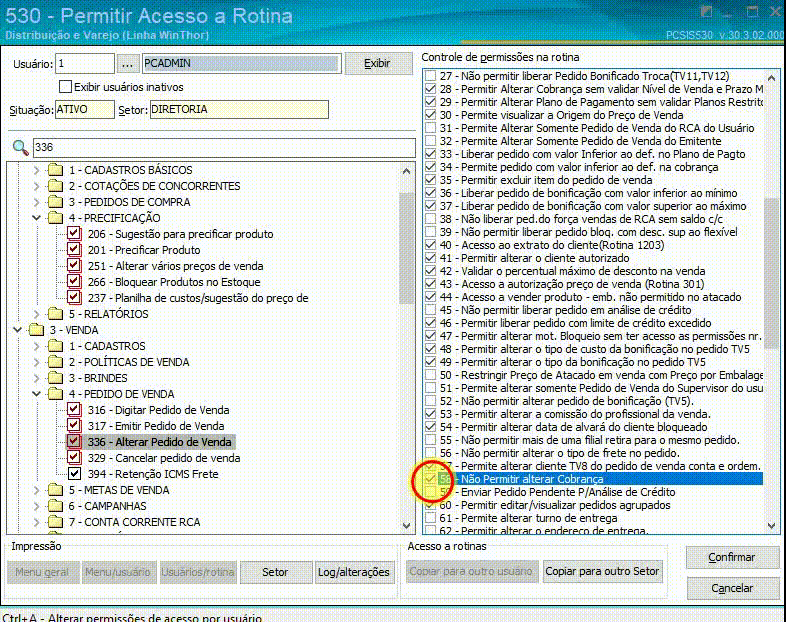Click folder icon of 4 - PEDIDO DE VENDA
The width and height of the screenshot is (786, 622).
56,394
